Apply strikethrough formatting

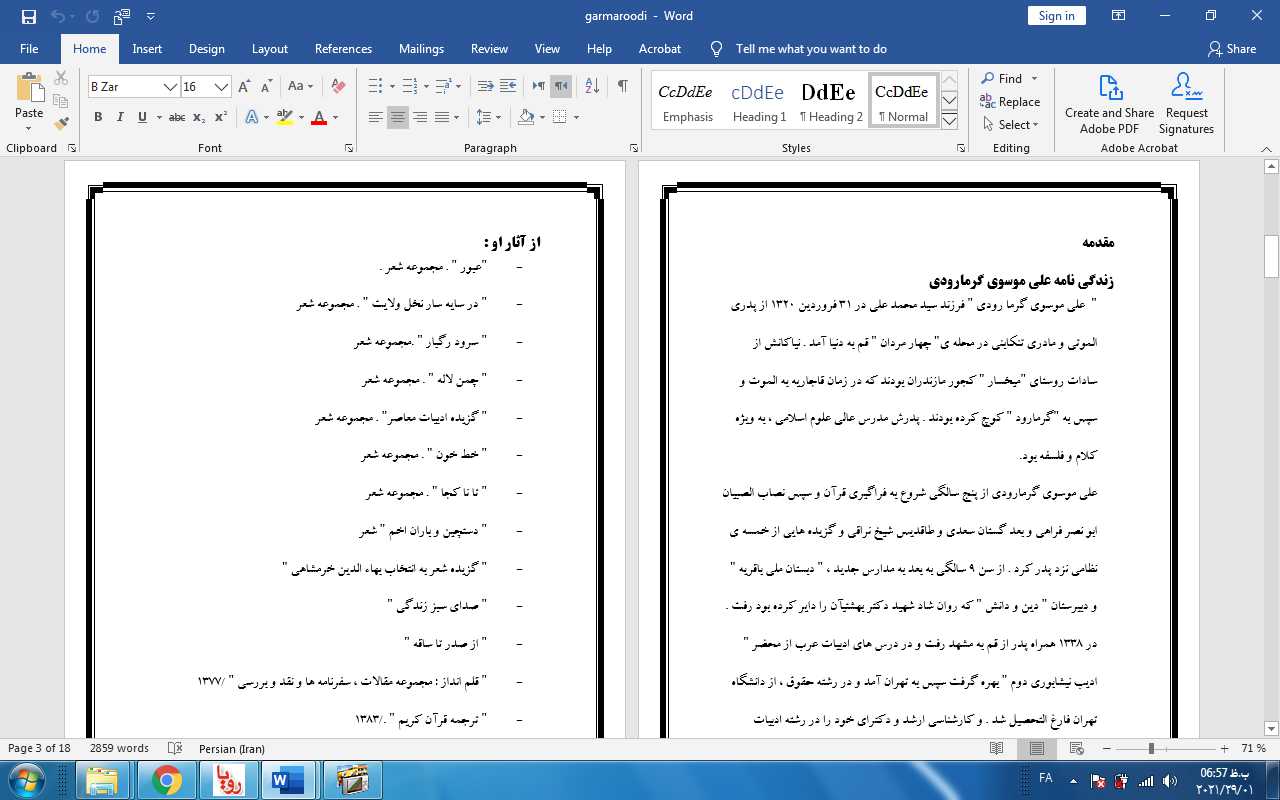[x=177, y=118]
